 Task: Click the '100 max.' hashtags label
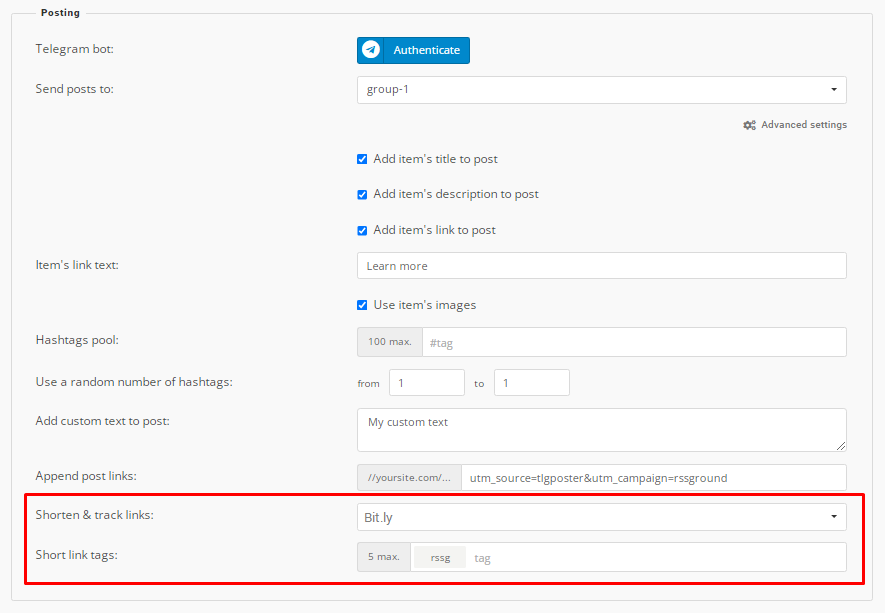pos(390,342)
